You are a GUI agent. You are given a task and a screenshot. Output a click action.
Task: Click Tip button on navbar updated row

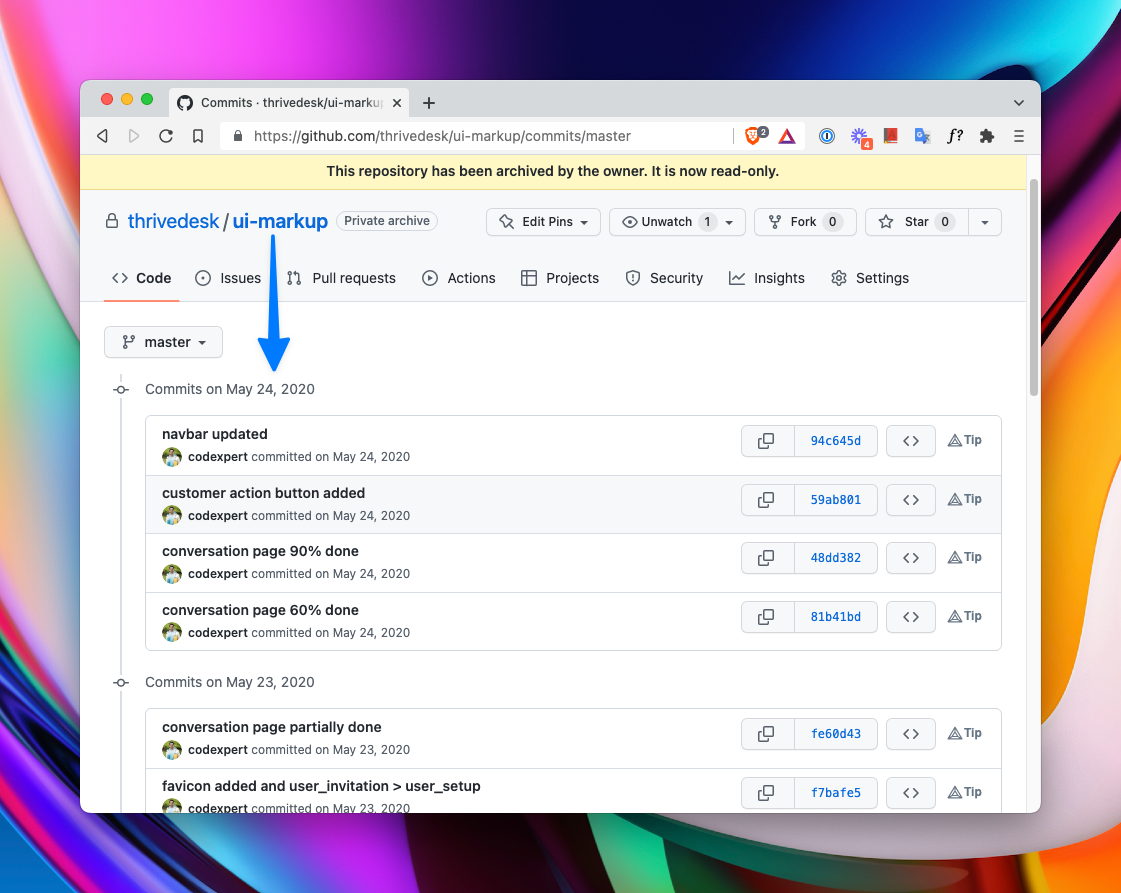(x=964, y=440)
